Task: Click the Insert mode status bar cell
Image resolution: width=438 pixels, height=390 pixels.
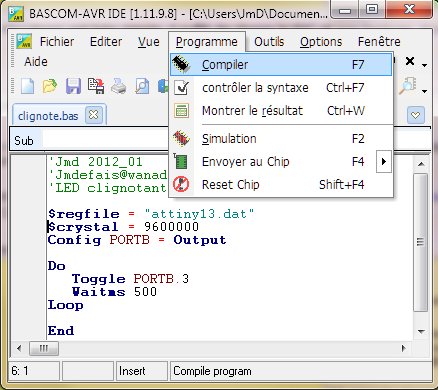Action: tap(142, 371)
